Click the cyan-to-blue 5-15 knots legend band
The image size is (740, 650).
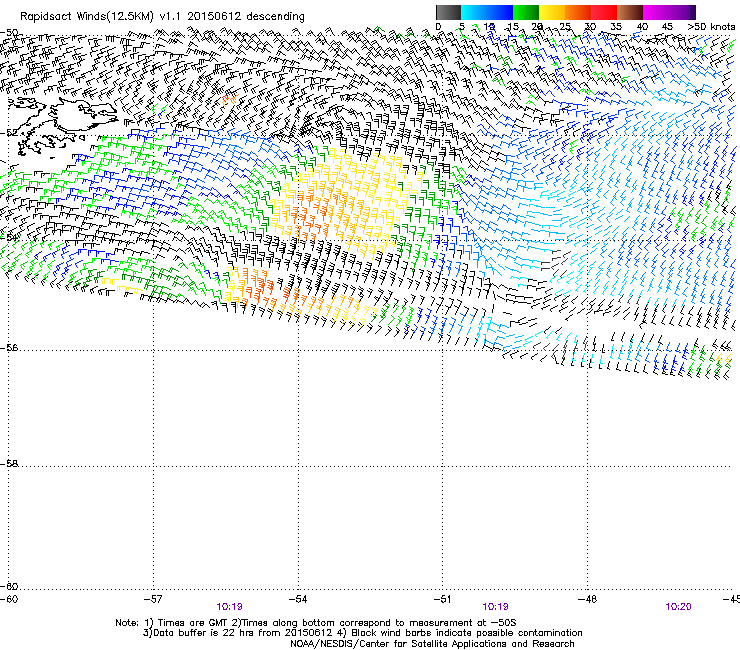coord(487,12)
